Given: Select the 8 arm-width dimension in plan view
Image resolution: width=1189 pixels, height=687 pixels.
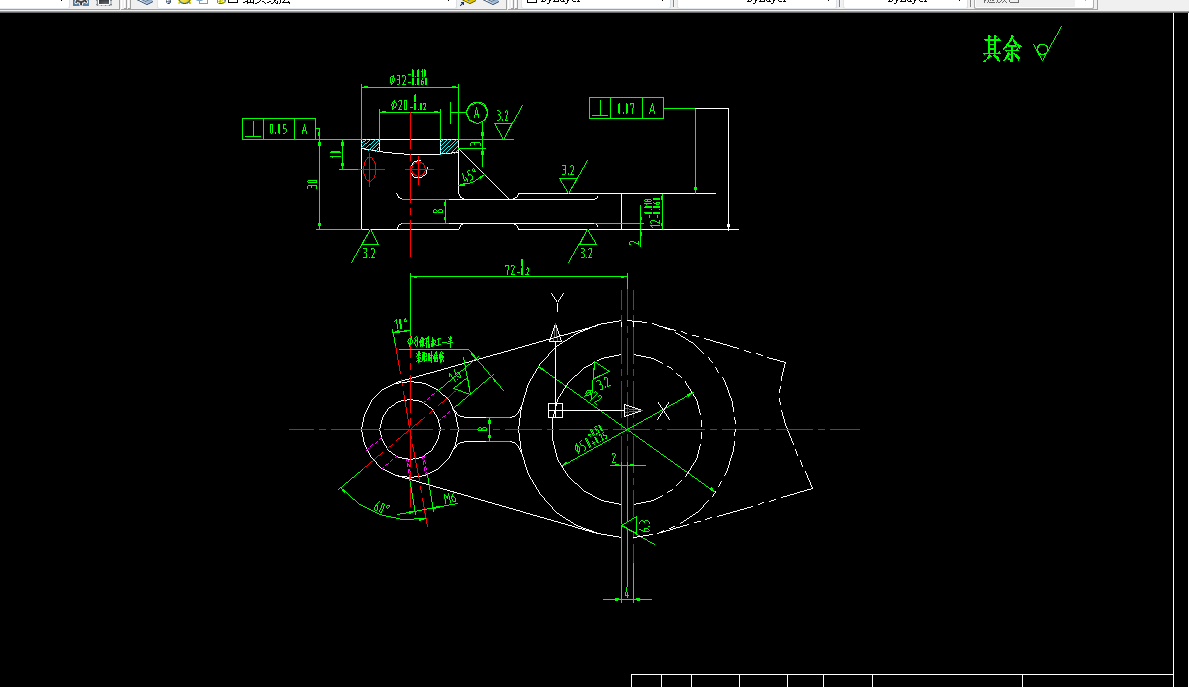Looking at the screenshot, I should click(x=482, y=429).
